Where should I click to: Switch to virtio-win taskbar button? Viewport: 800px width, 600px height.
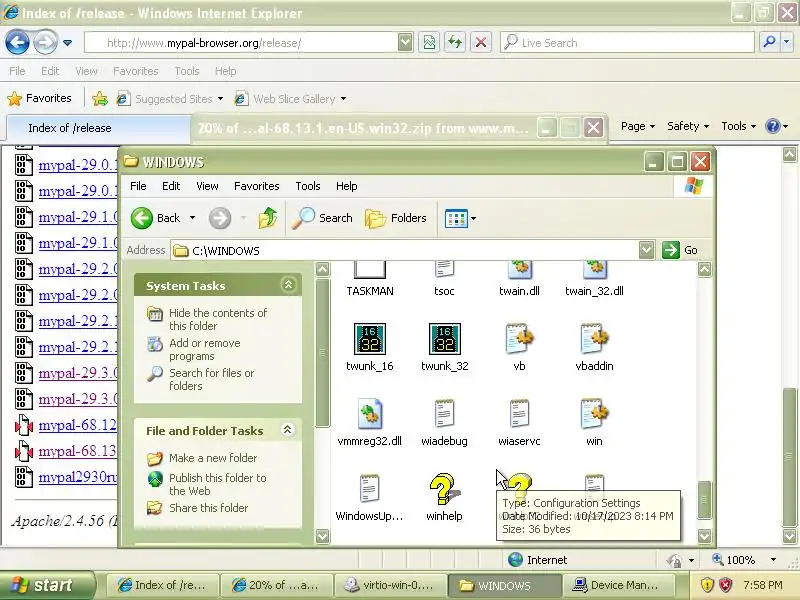coord(390,585)
